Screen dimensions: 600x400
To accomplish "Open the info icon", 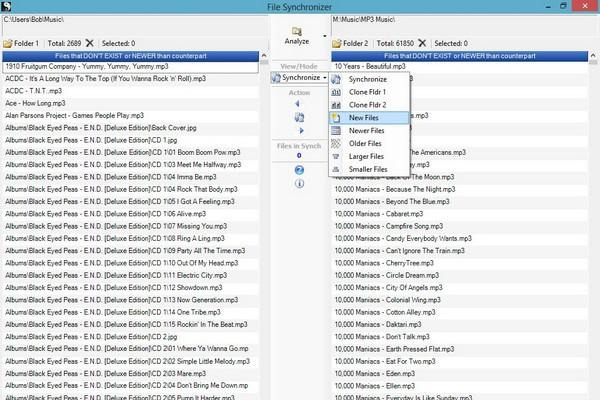I will (x=299, y=184).
